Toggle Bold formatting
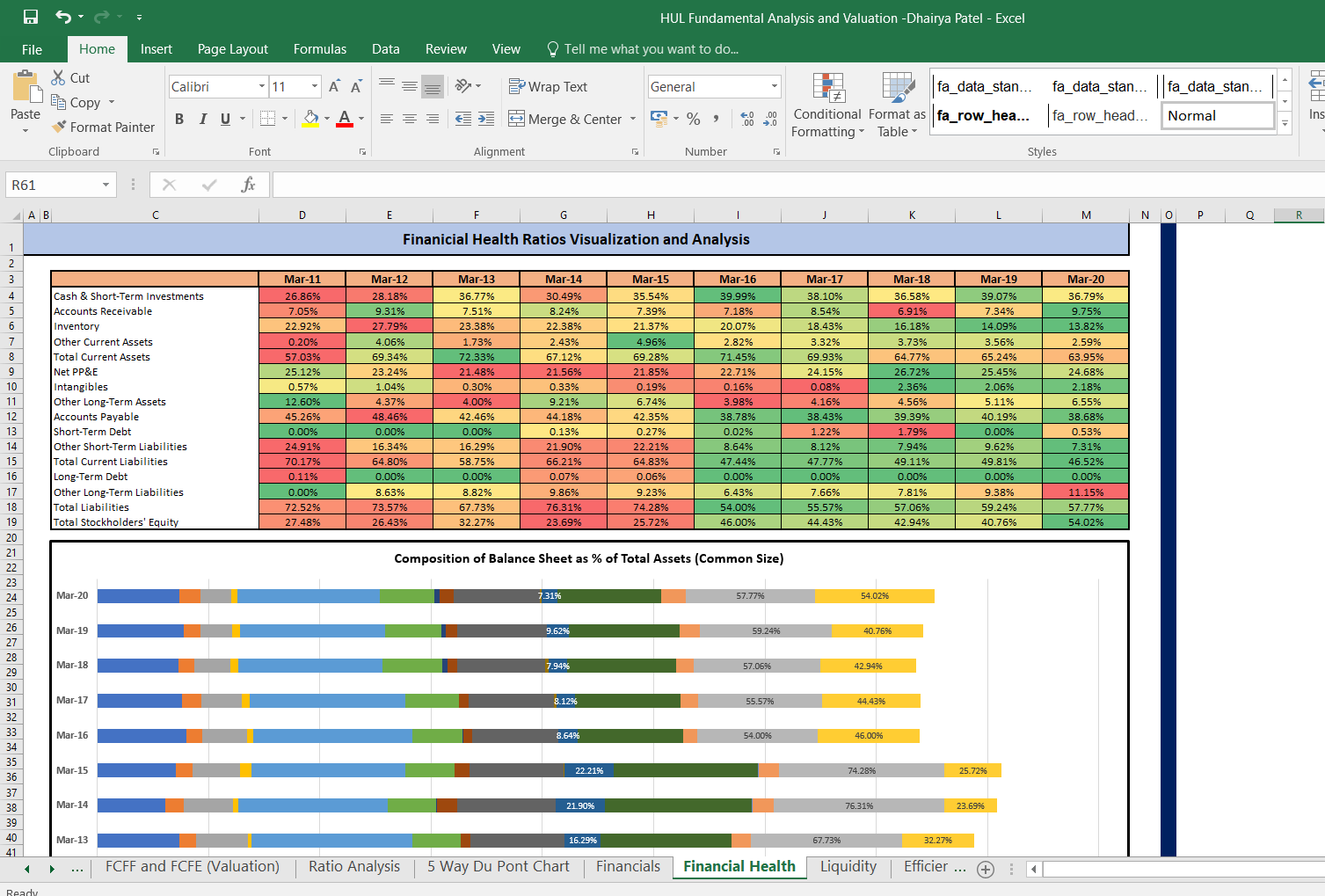Viewport: 1325px width, 896px height. (179, 119)
